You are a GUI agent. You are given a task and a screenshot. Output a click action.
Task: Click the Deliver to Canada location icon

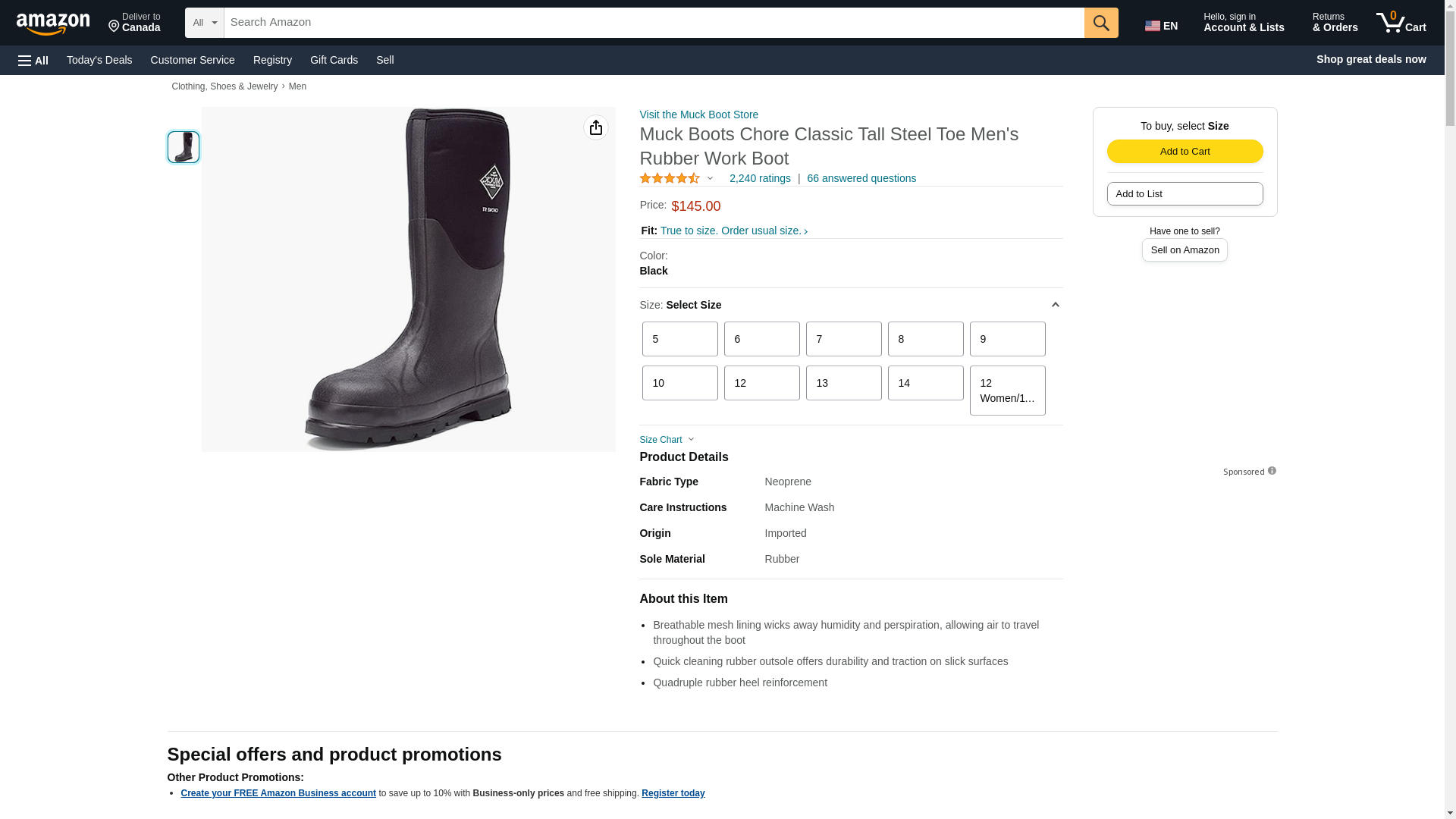point(115,27)
